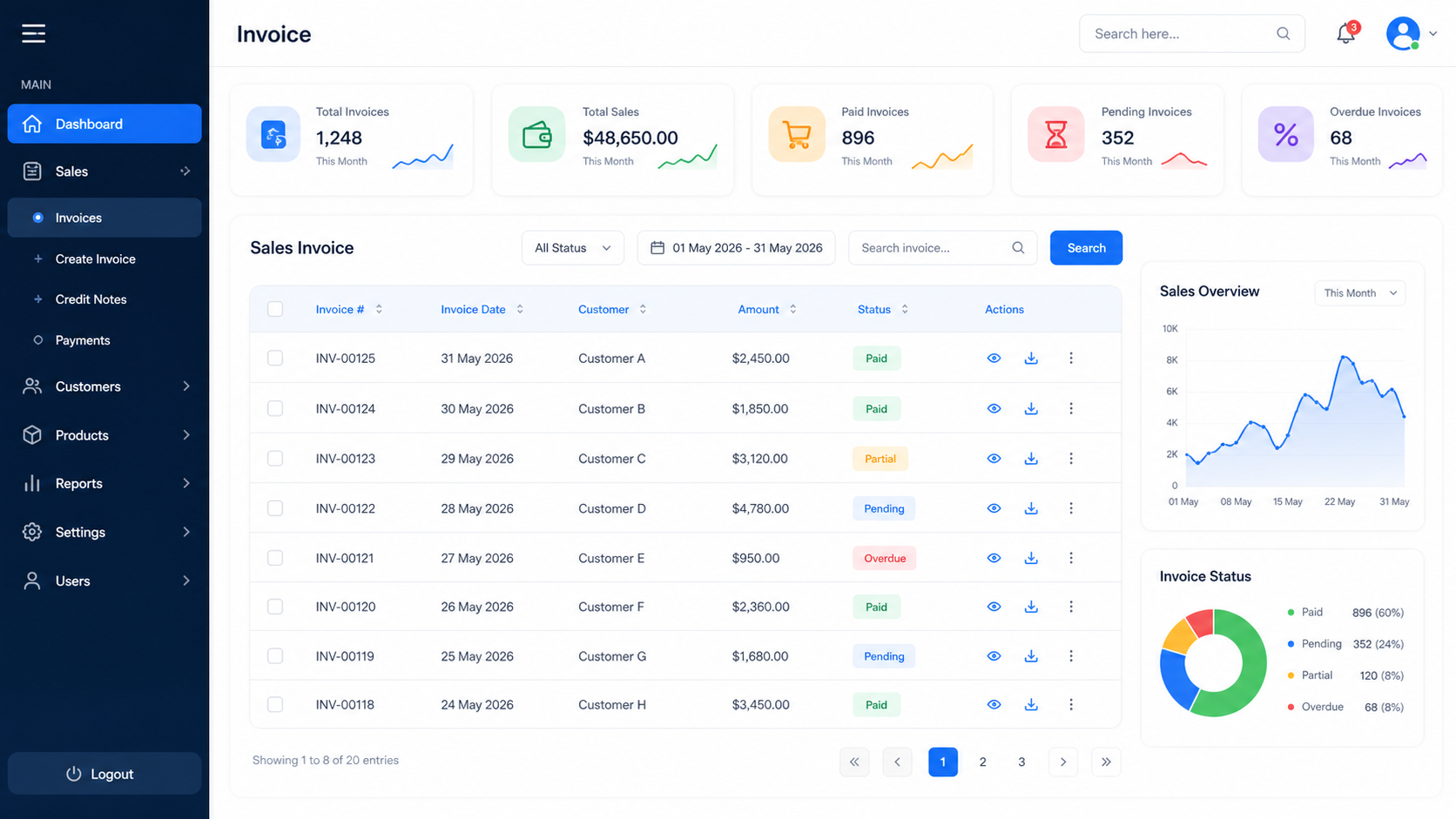Open more actions for INV-00121
Viewport: 1456px width, 819px height.
click(x=1071, y=558)
